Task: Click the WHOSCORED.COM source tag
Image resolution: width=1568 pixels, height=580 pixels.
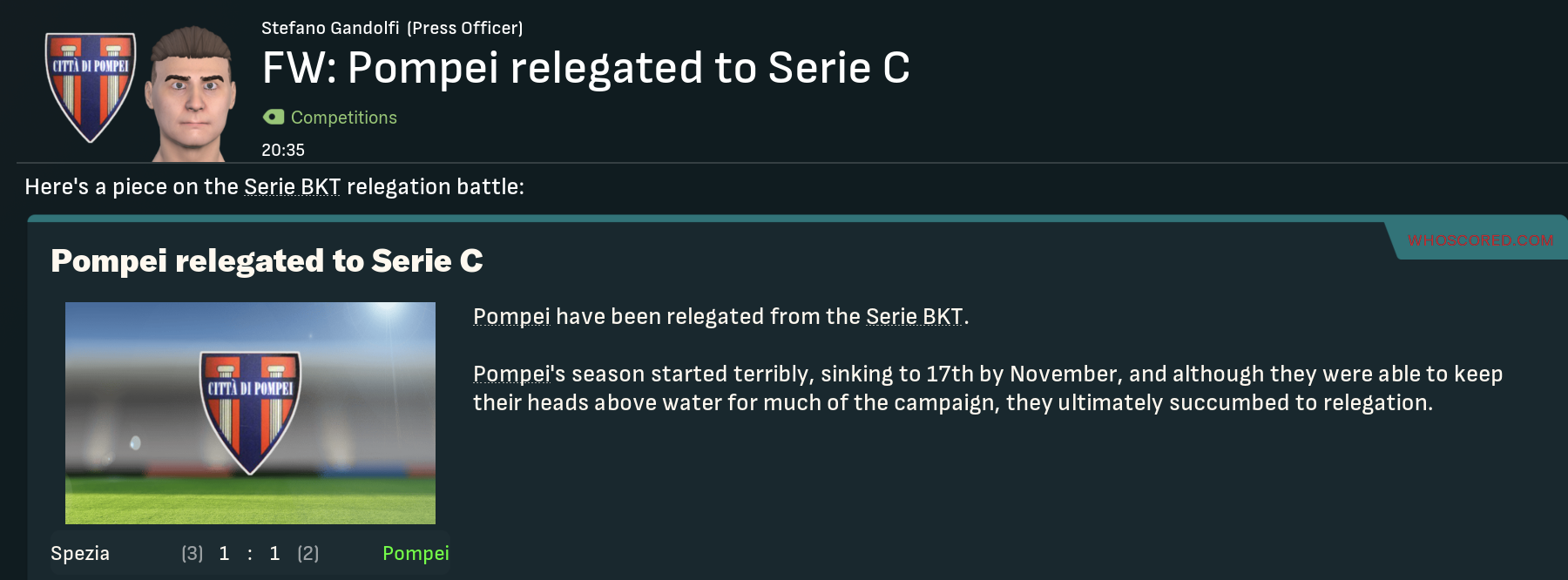Action: point(1480,240)
